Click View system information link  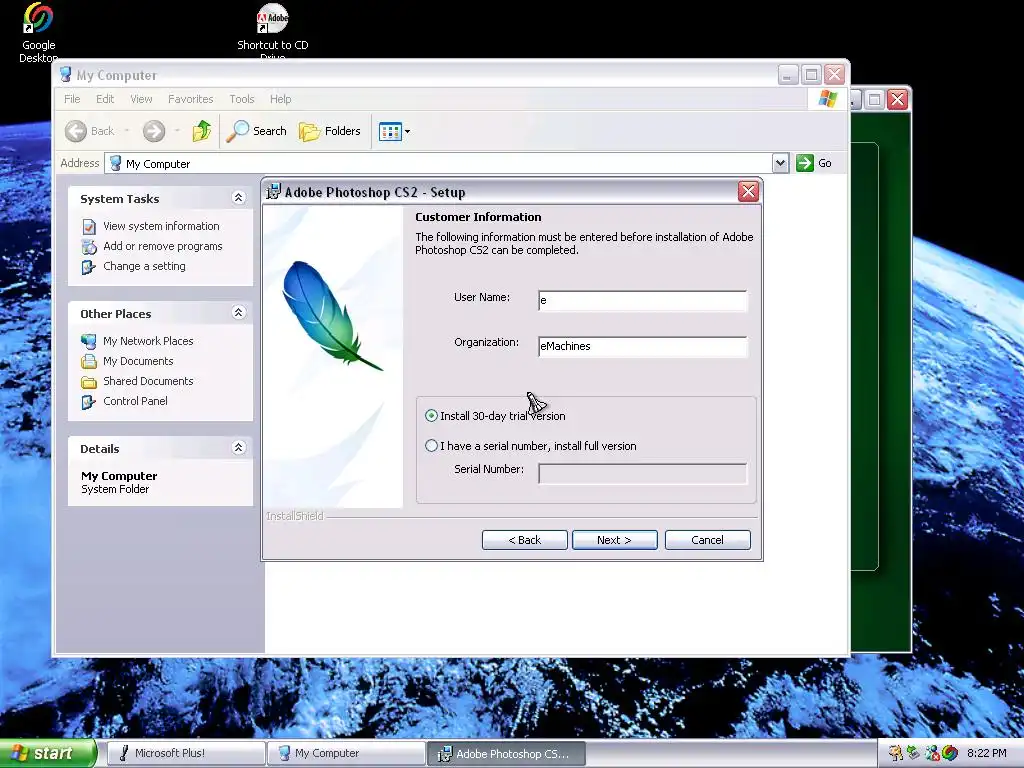161,226
